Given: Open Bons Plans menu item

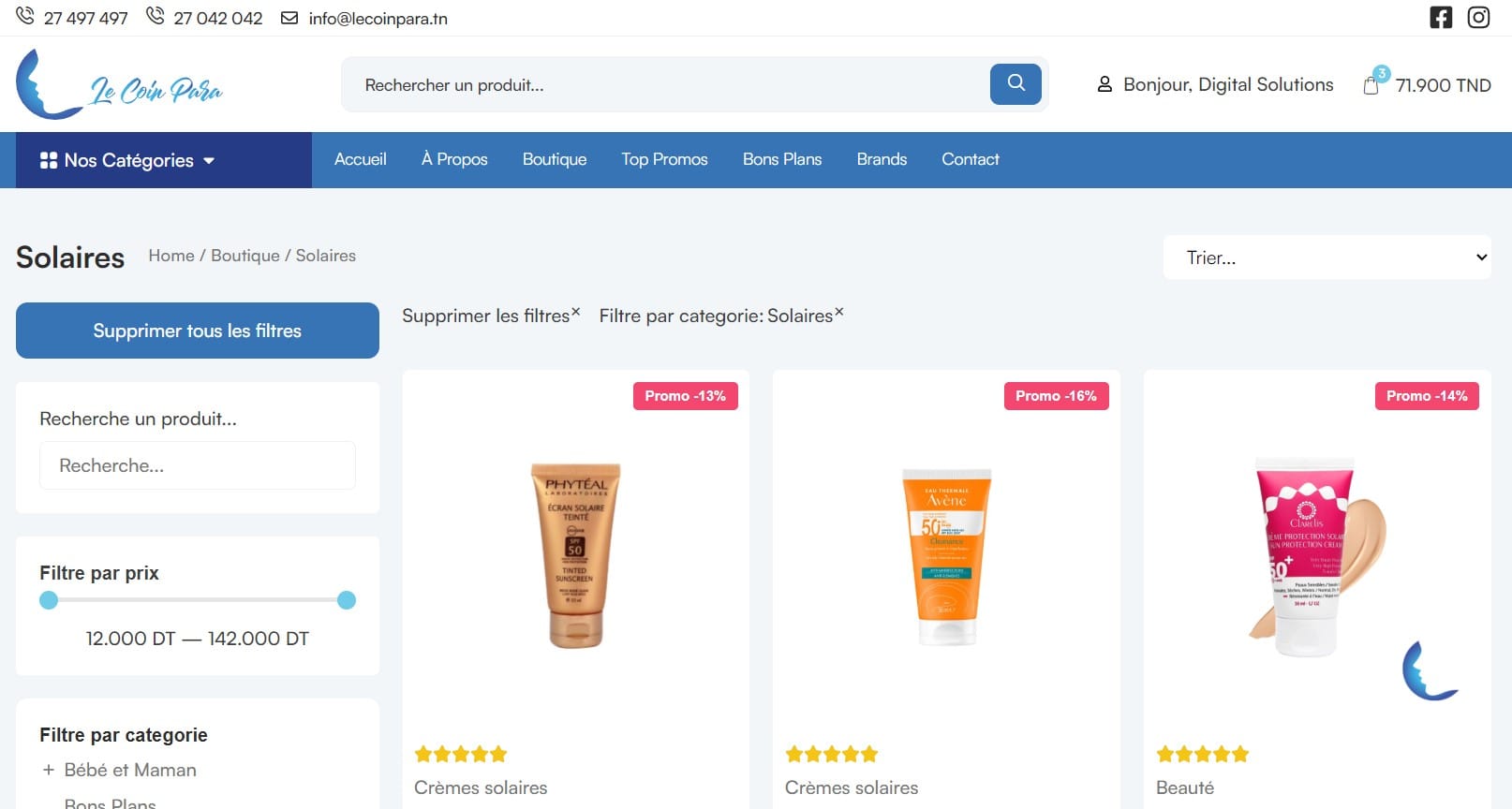Looking at the screenshot, I should coord(782,159).
